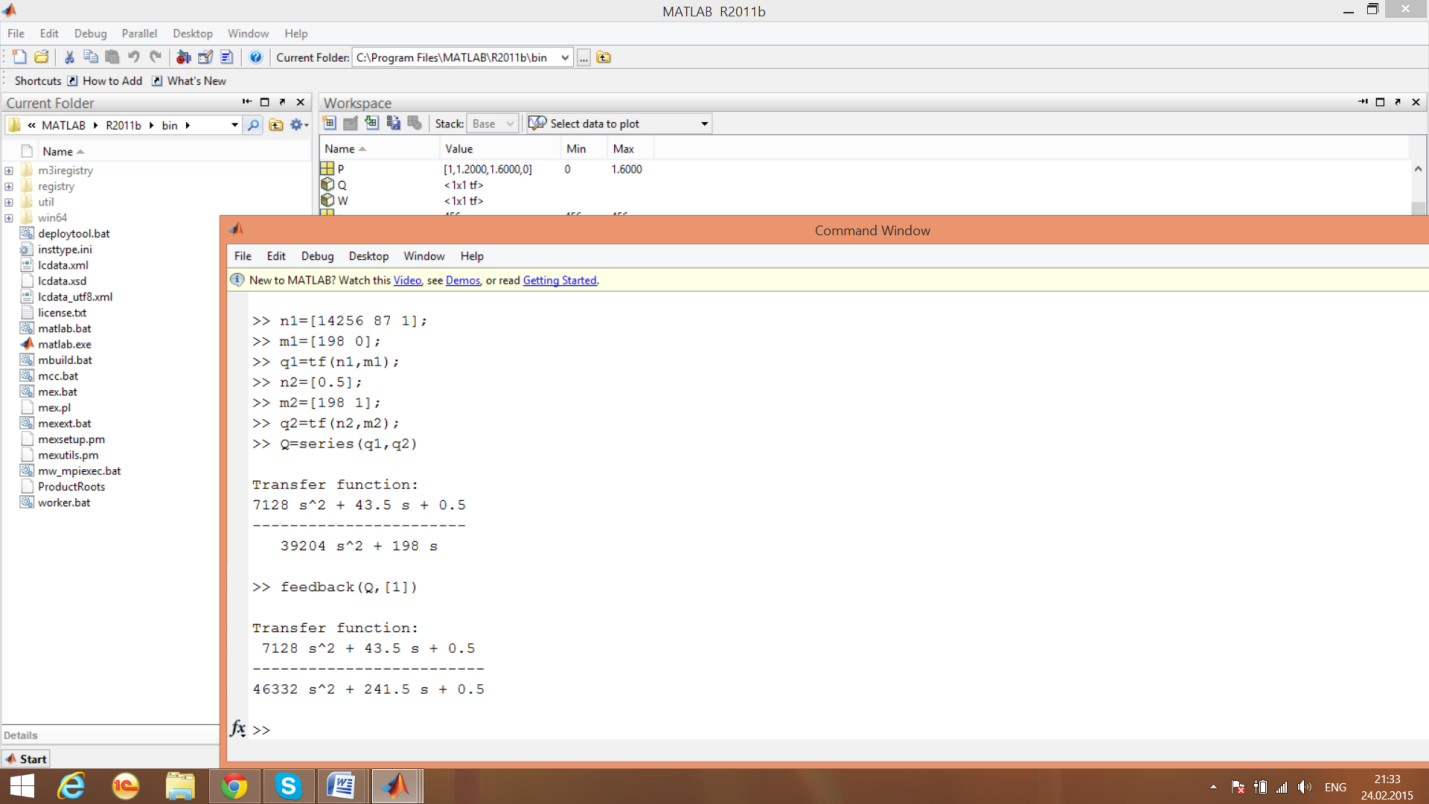The image size is (1429, 804).
Task: Click the Demos link in info bar
Action: pos(463,280)
